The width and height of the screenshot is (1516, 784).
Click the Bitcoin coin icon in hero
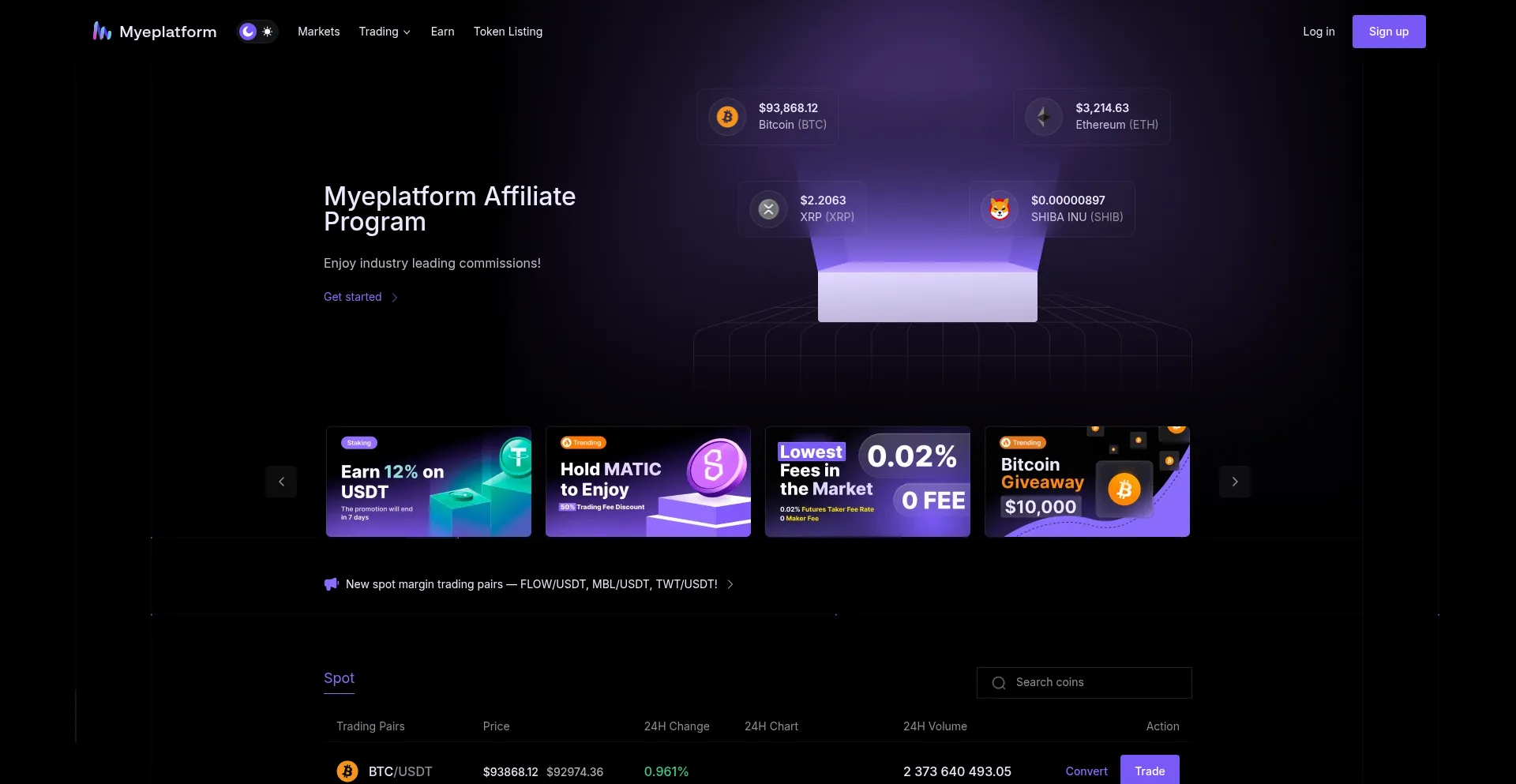click(x=727, y=117)
